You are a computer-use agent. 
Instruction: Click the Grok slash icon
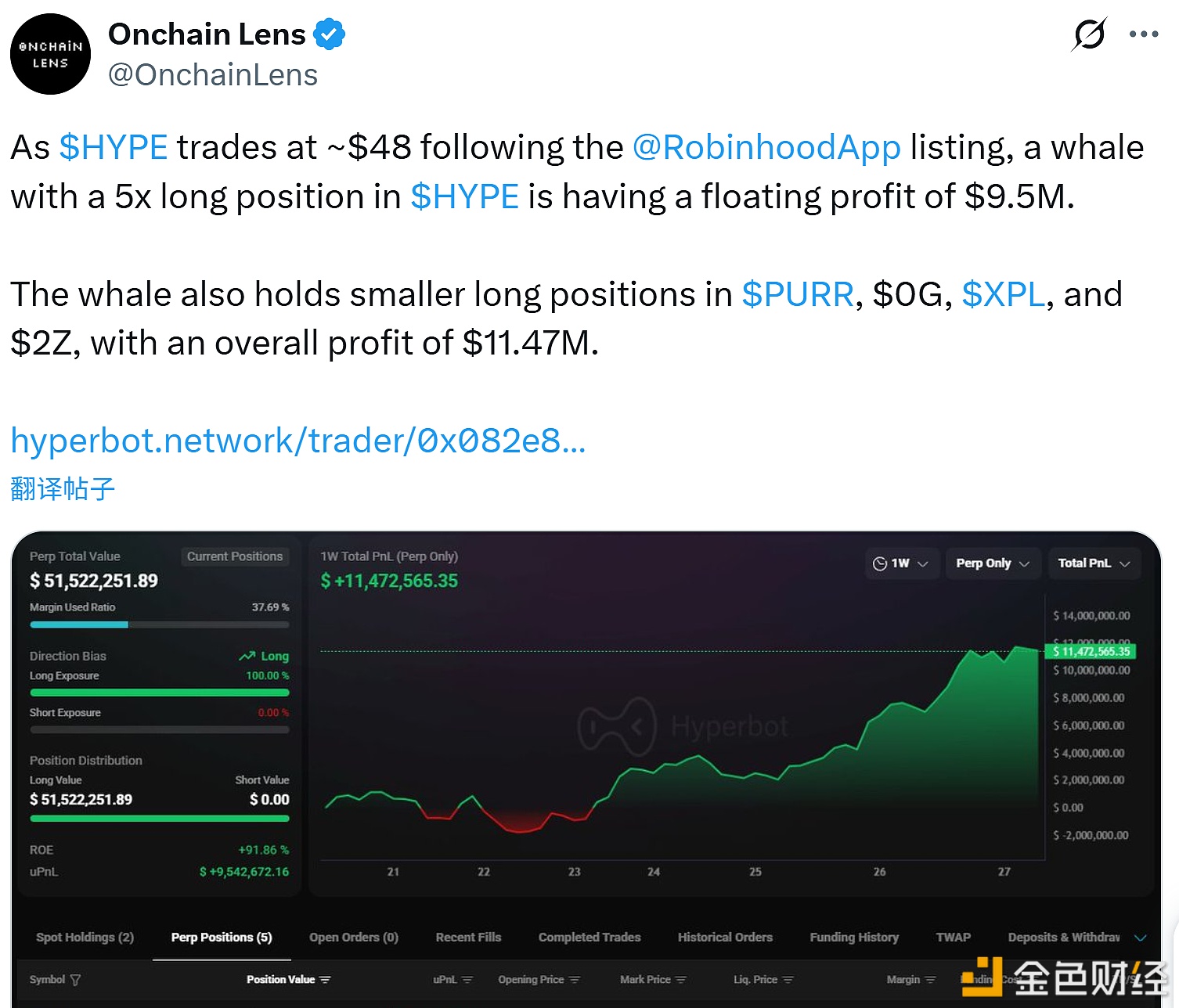(x=1089, y=34)
